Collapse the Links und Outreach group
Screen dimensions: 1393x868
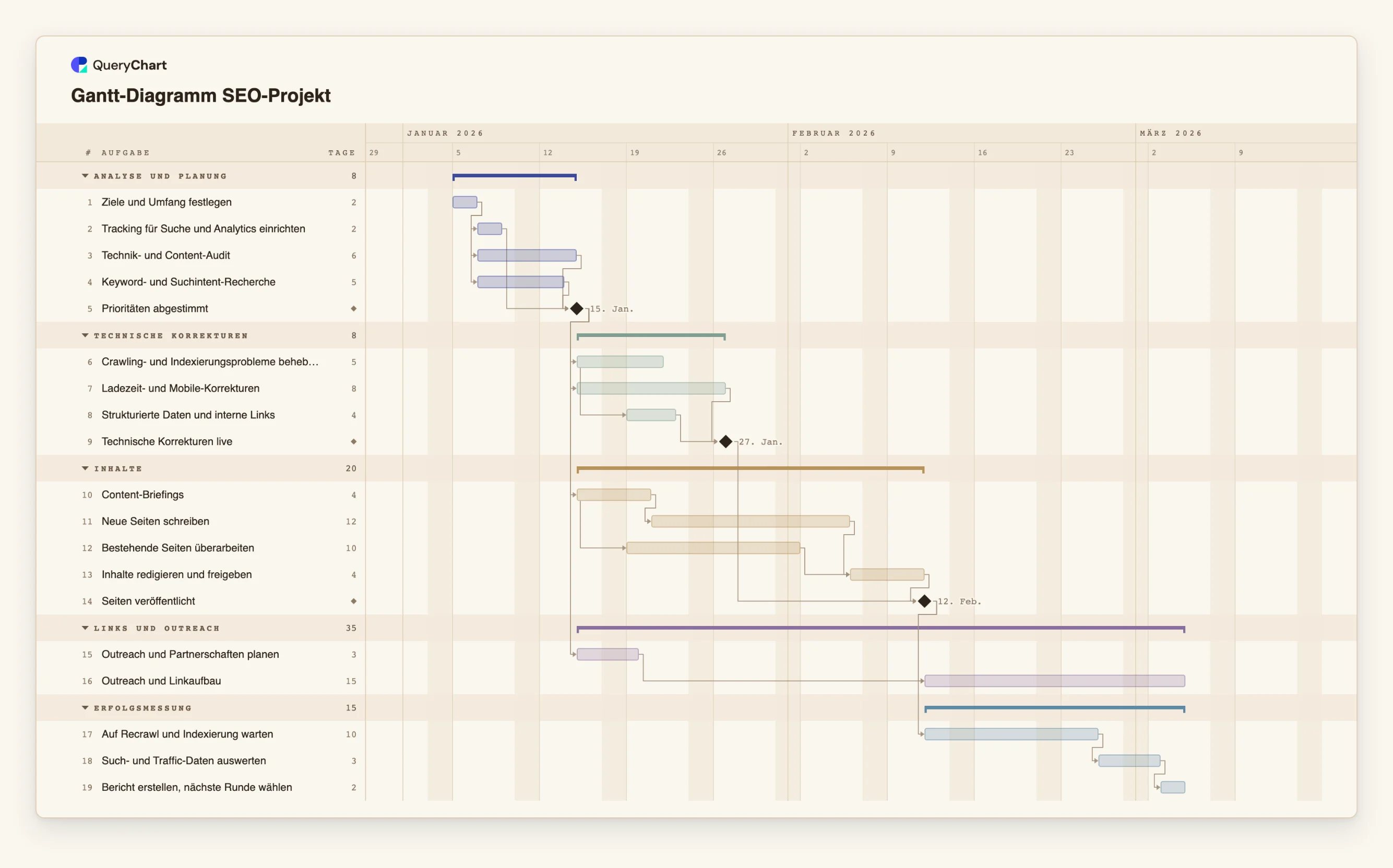85,628
